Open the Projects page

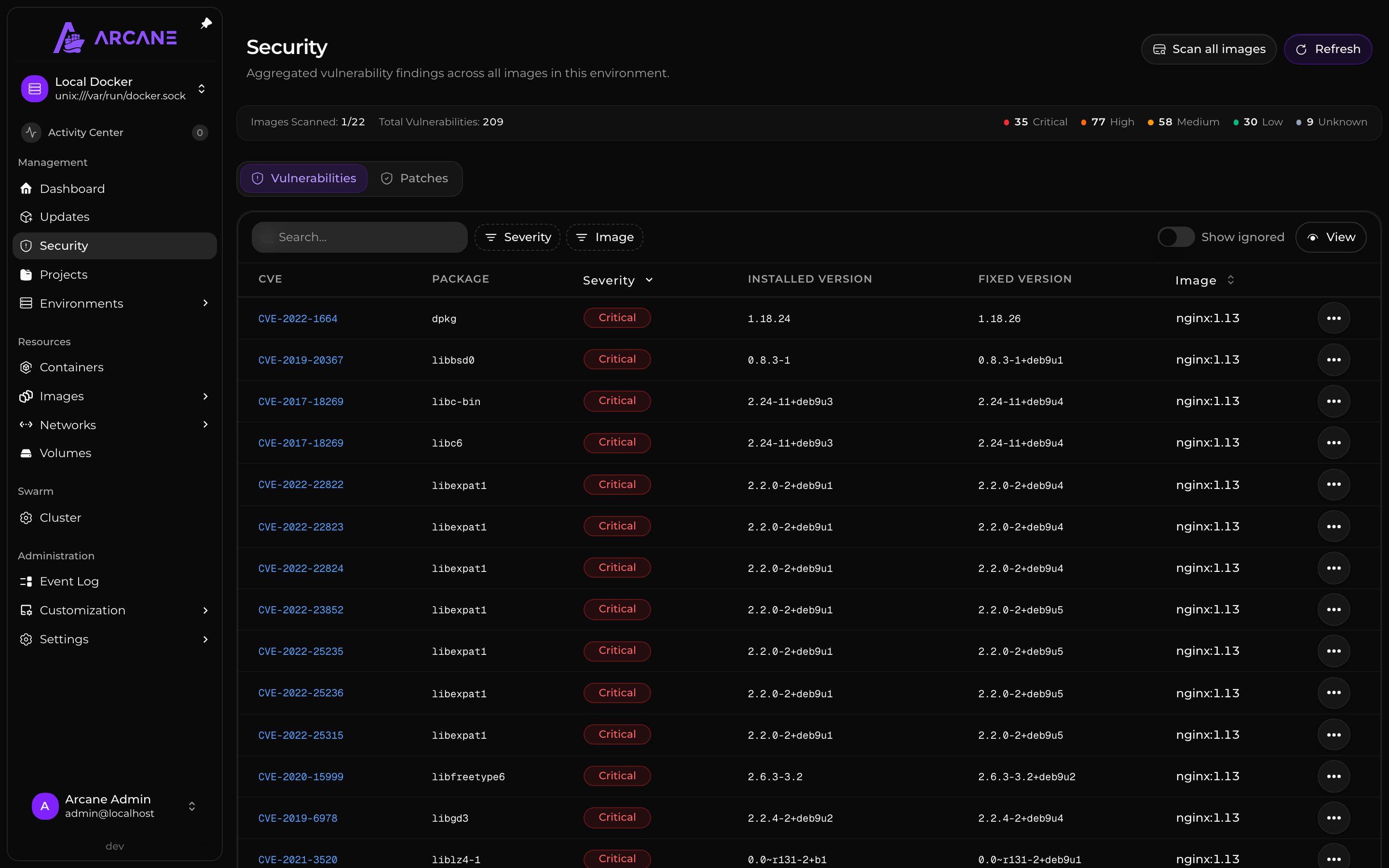(115, 275)
